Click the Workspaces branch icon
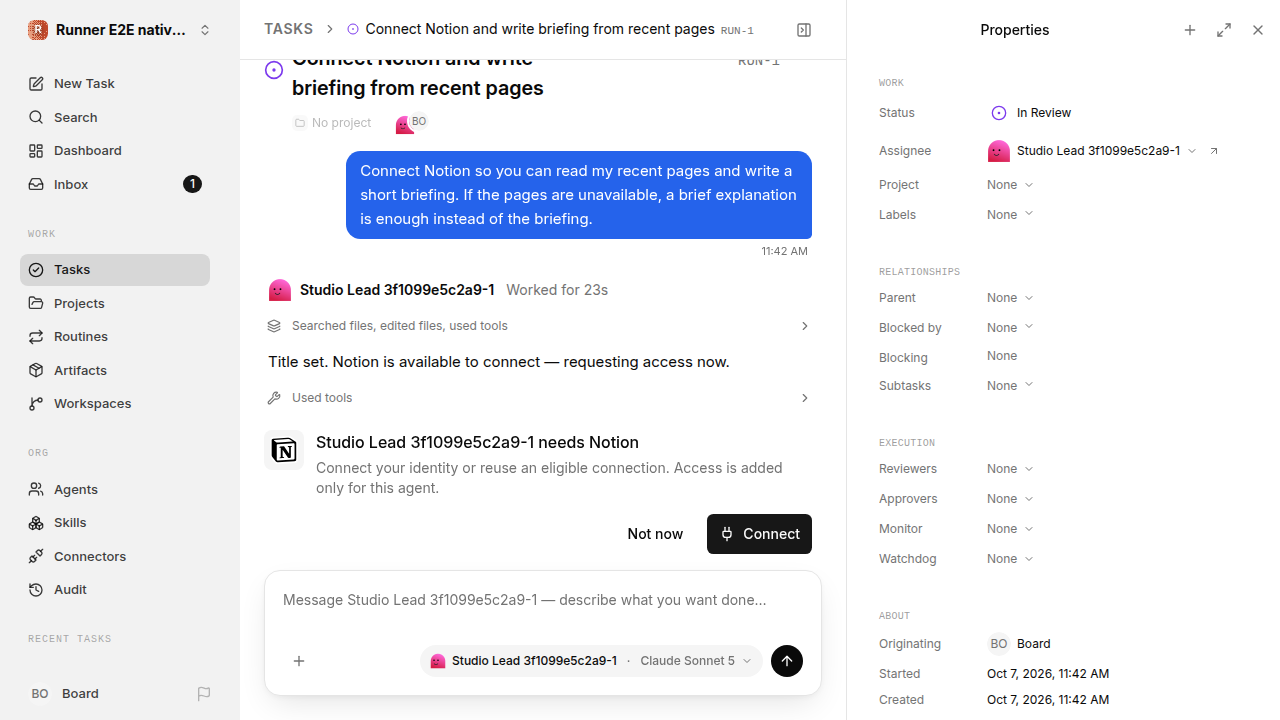Screen dimensions: 1280x720 [x=36, y=404]
